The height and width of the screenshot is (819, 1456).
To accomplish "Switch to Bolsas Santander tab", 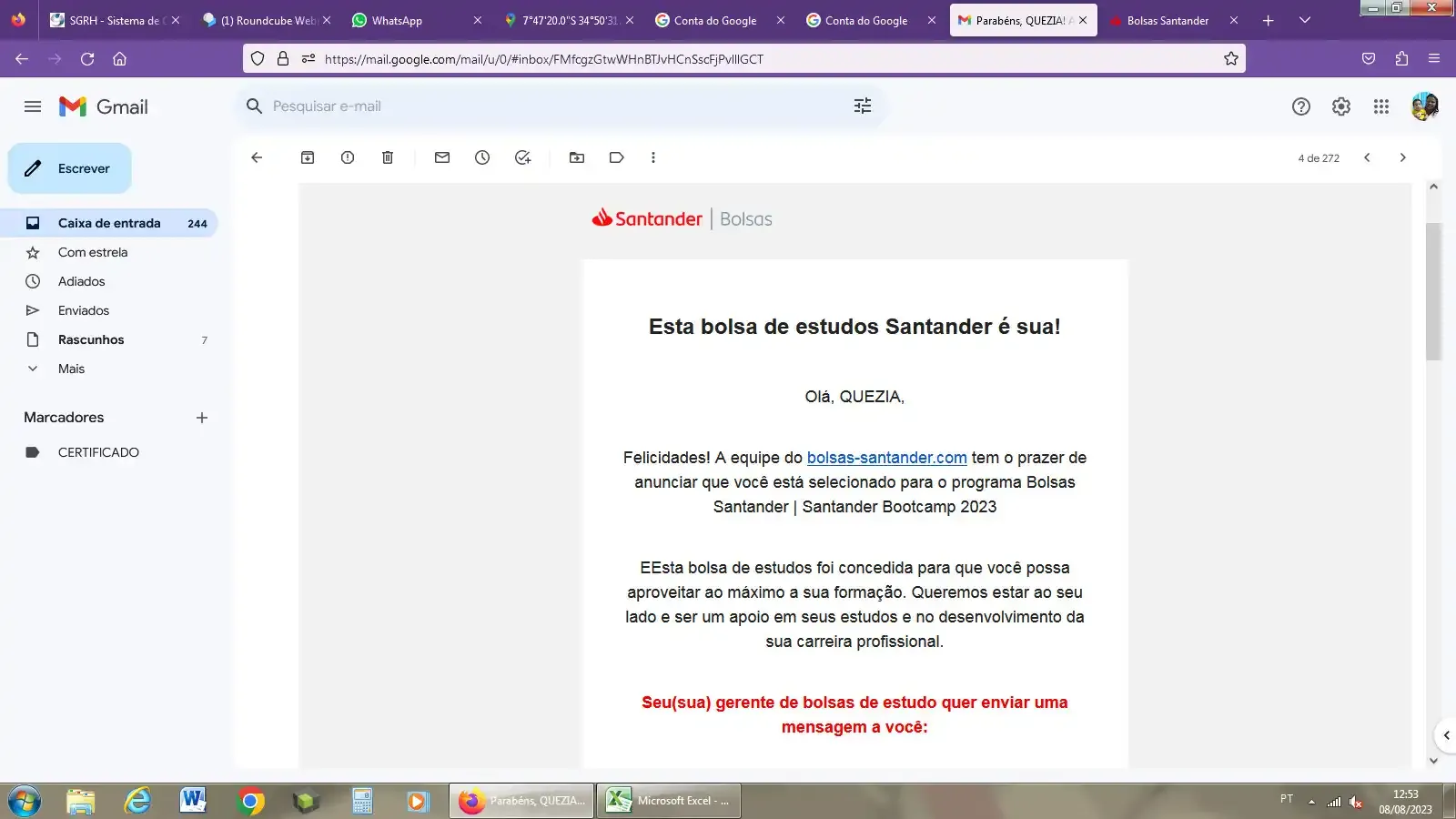I will (1174, 20).
